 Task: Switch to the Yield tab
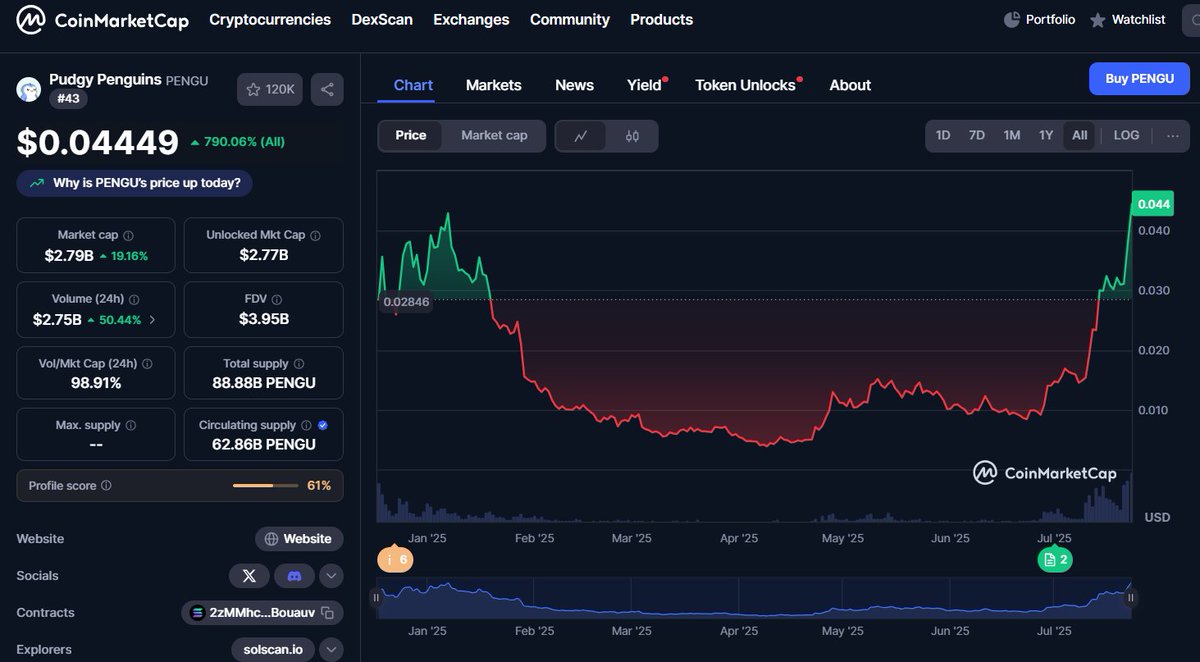pyautogui.click(x=645, y=85)
